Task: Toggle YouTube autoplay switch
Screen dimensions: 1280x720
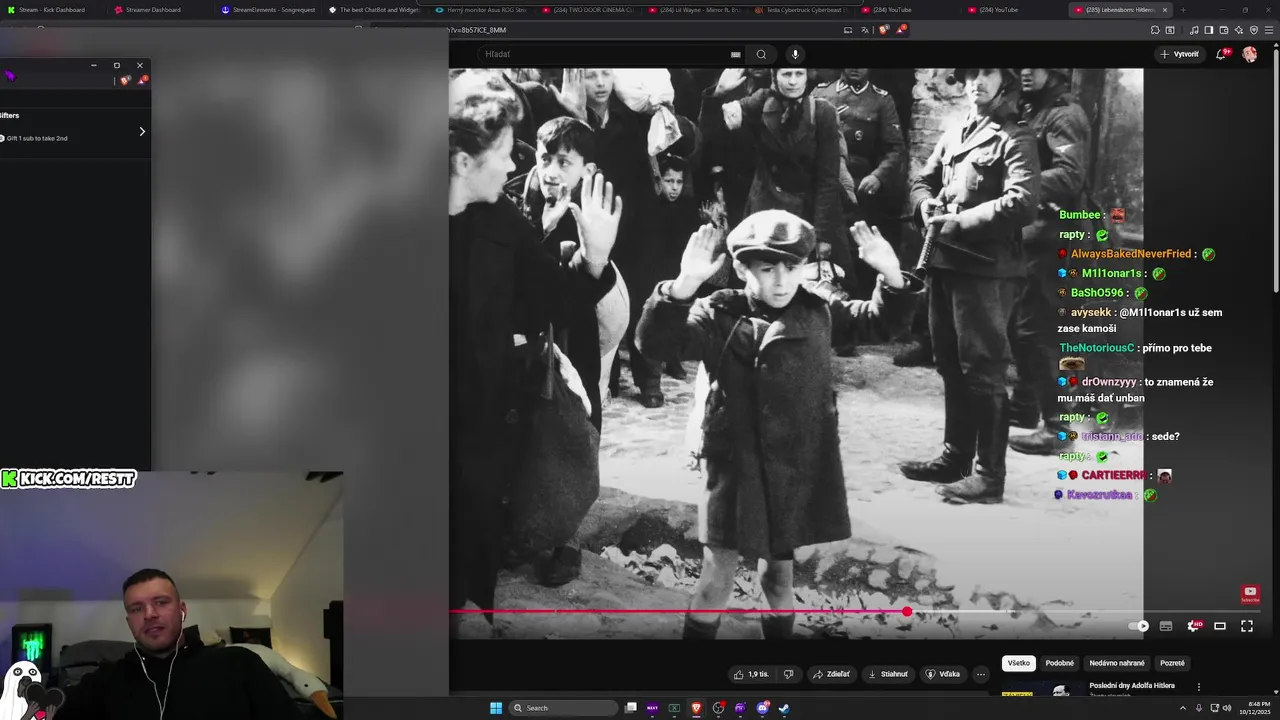Action: click(1139, 626)
